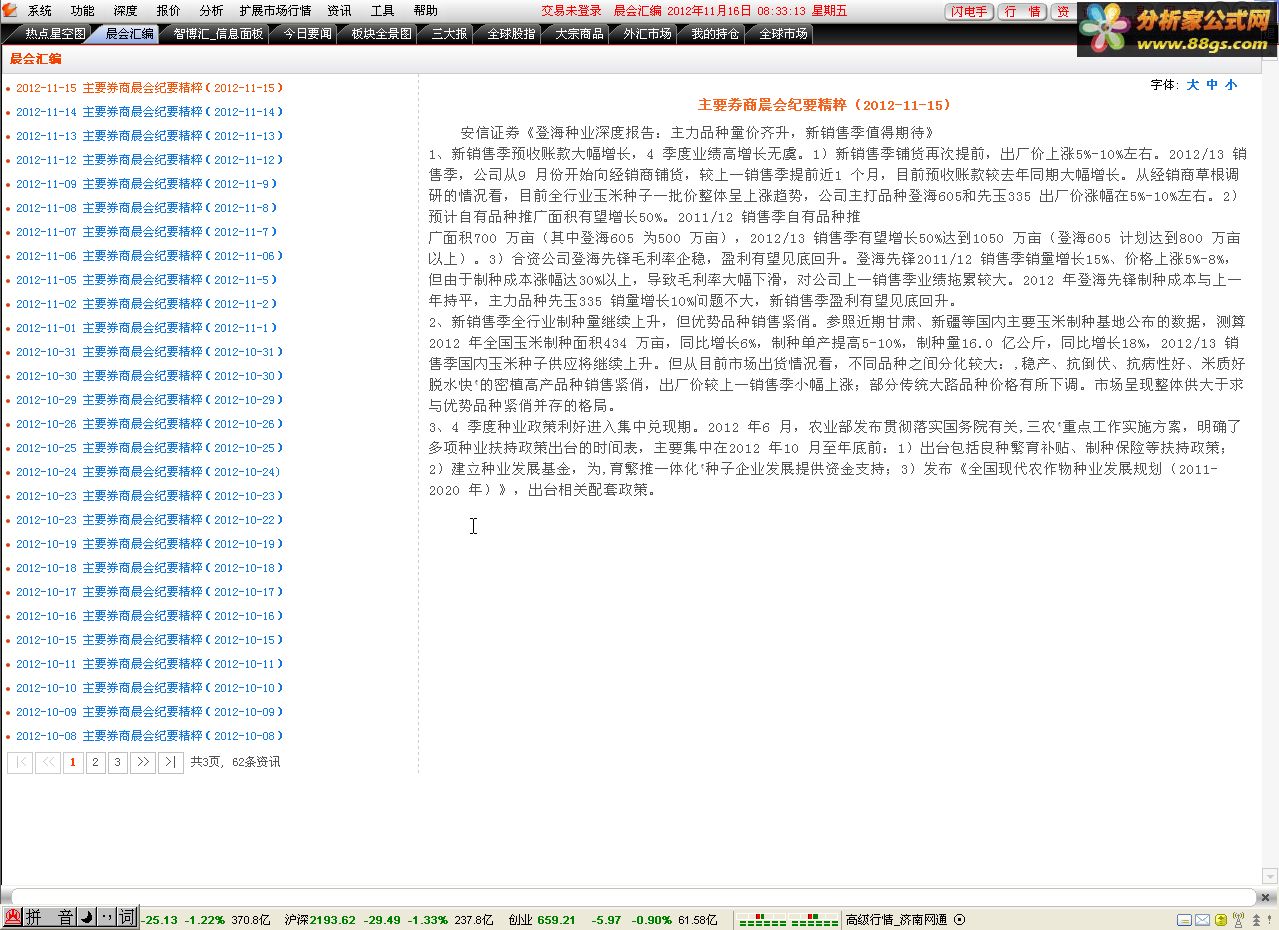Click the vertical scrollbar down arrow
Image resolution: width=1279 pixels, height=930 pixels.
(x=1270, y=876)
